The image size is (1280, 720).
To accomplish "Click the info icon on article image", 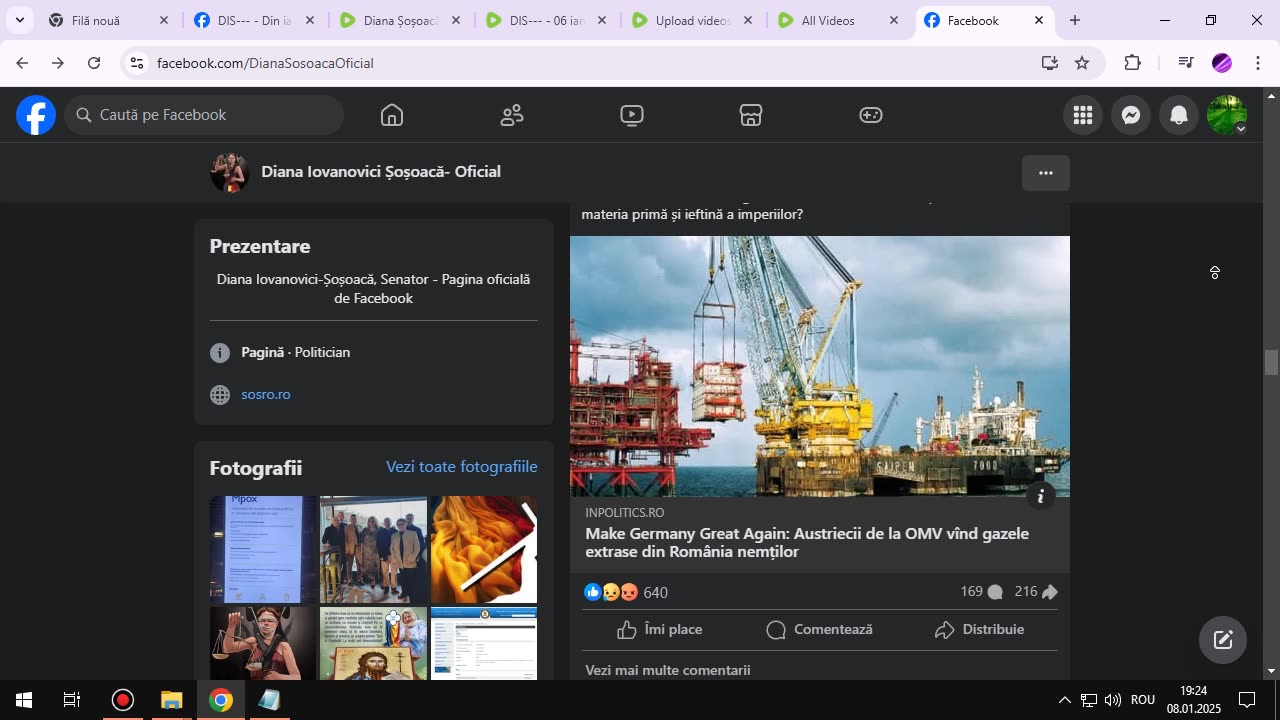I will [x=1041, y=496].
